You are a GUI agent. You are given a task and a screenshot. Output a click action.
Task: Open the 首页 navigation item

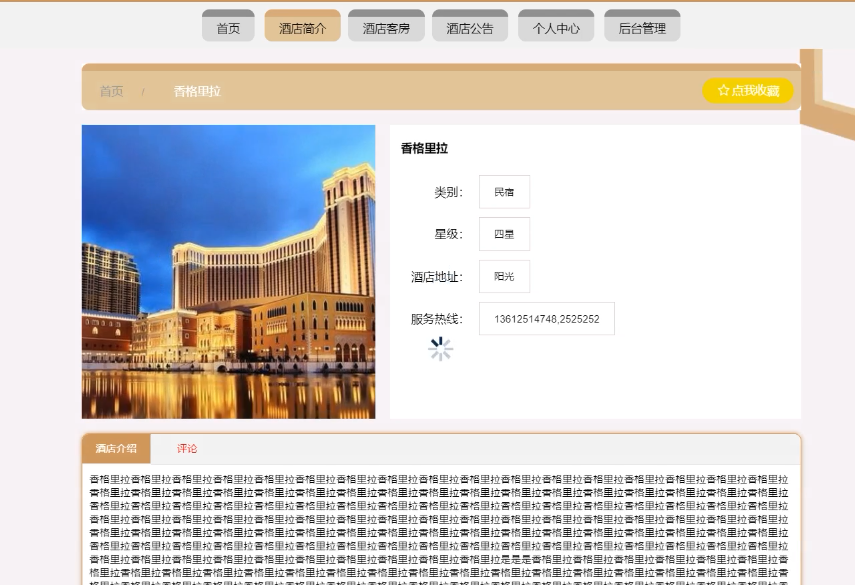[227, 27]
